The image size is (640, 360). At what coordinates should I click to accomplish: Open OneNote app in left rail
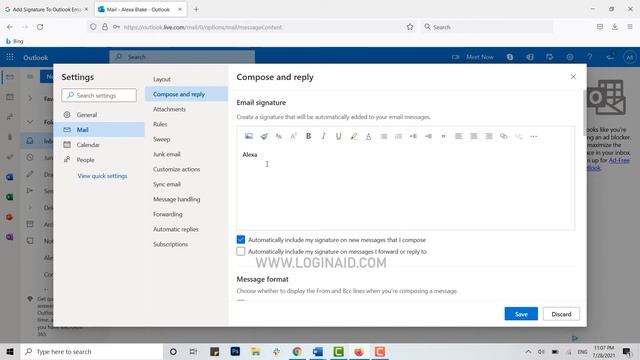point(10,237)
